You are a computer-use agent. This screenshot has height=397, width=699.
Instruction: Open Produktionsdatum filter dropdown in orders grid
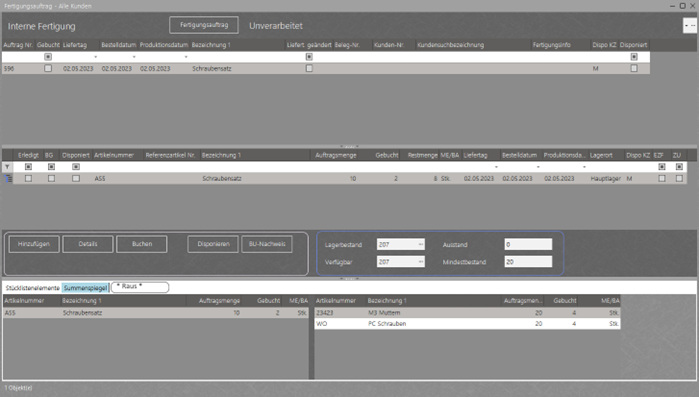pos(186,57)
